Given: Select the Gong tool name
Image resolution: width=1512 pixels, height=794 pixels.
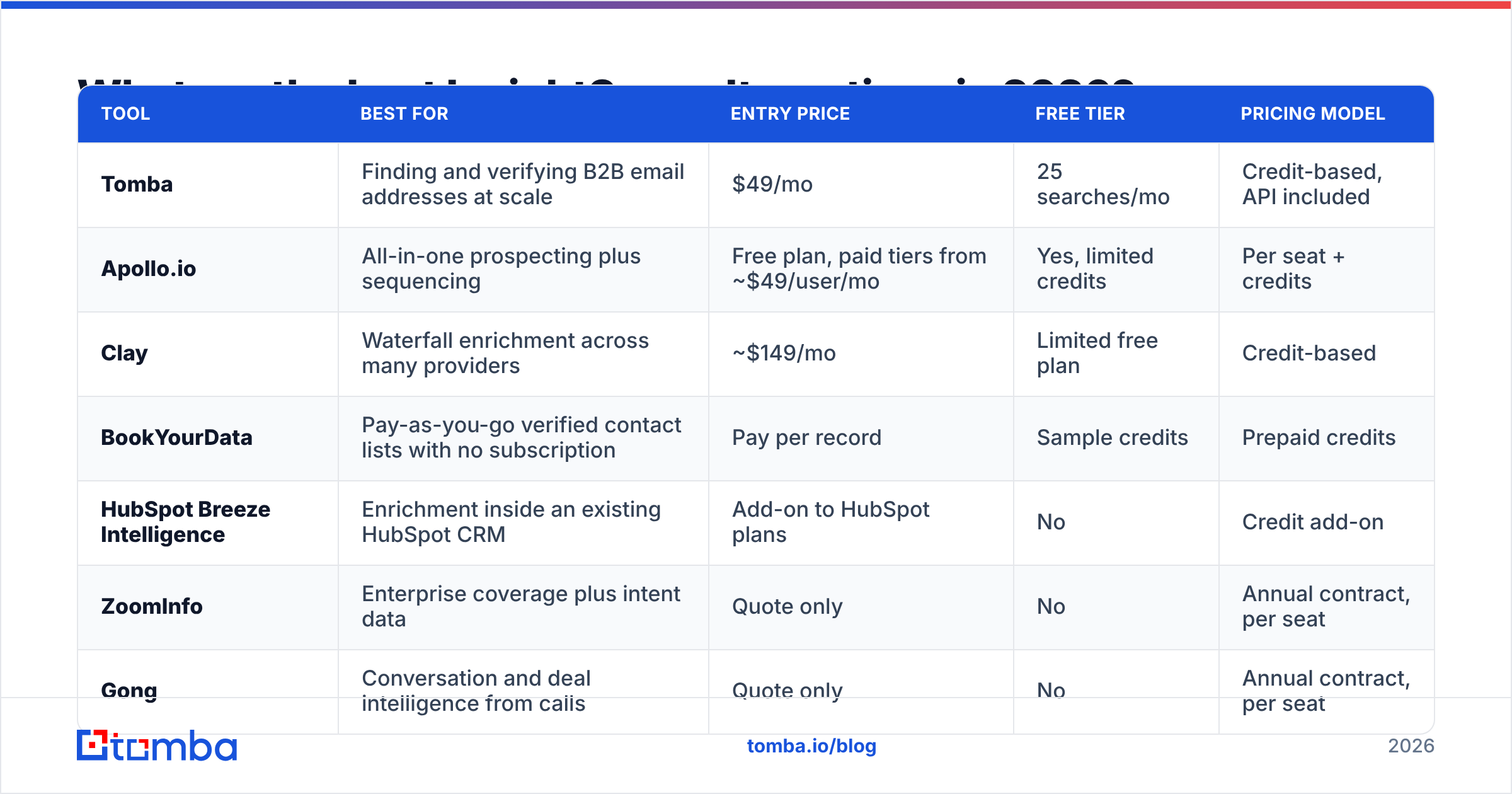Looking at the screenshot, I should point(129,691).
